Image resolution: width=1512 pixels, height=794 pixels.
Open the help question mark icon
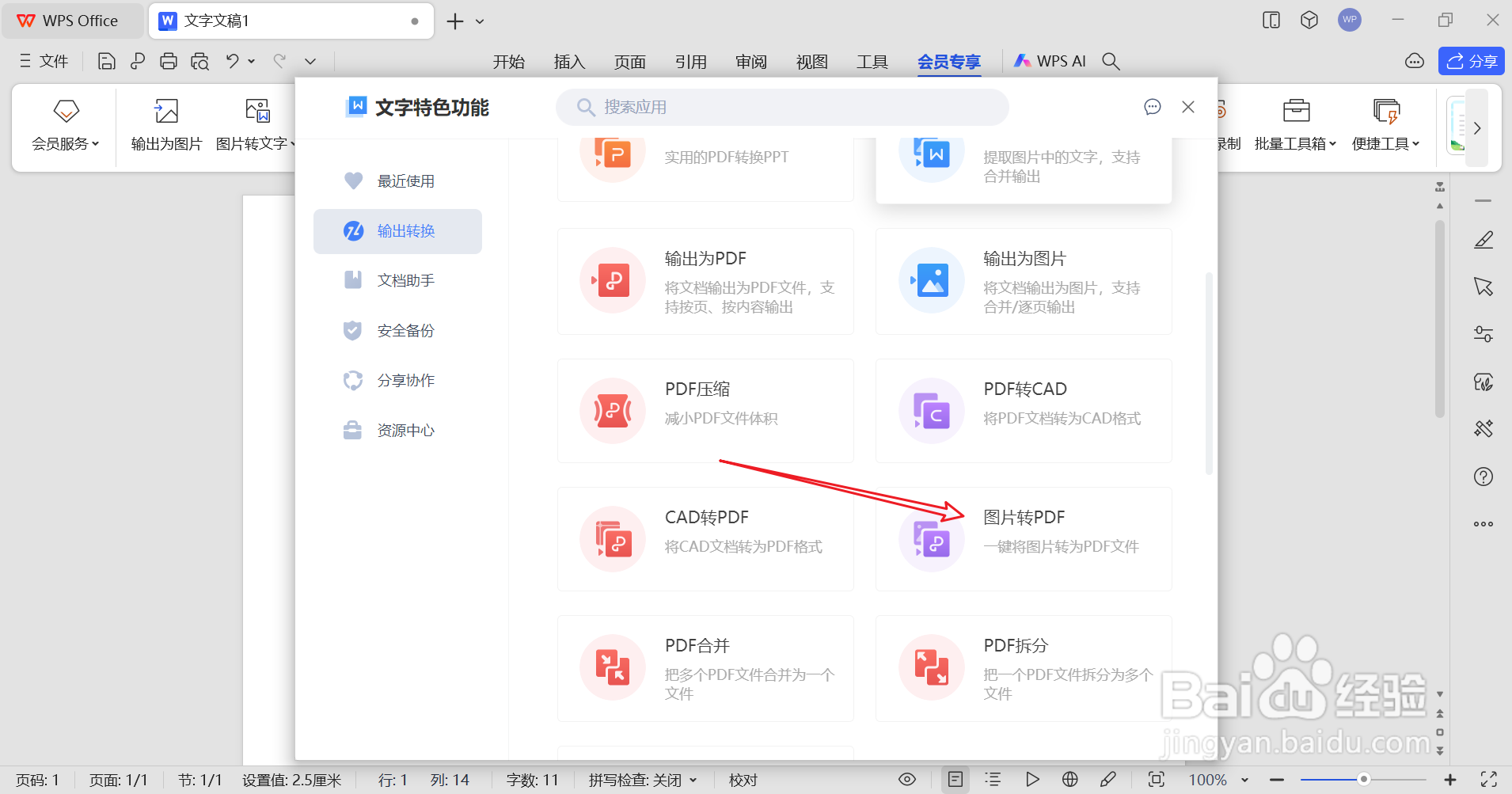pos(1484,477)
